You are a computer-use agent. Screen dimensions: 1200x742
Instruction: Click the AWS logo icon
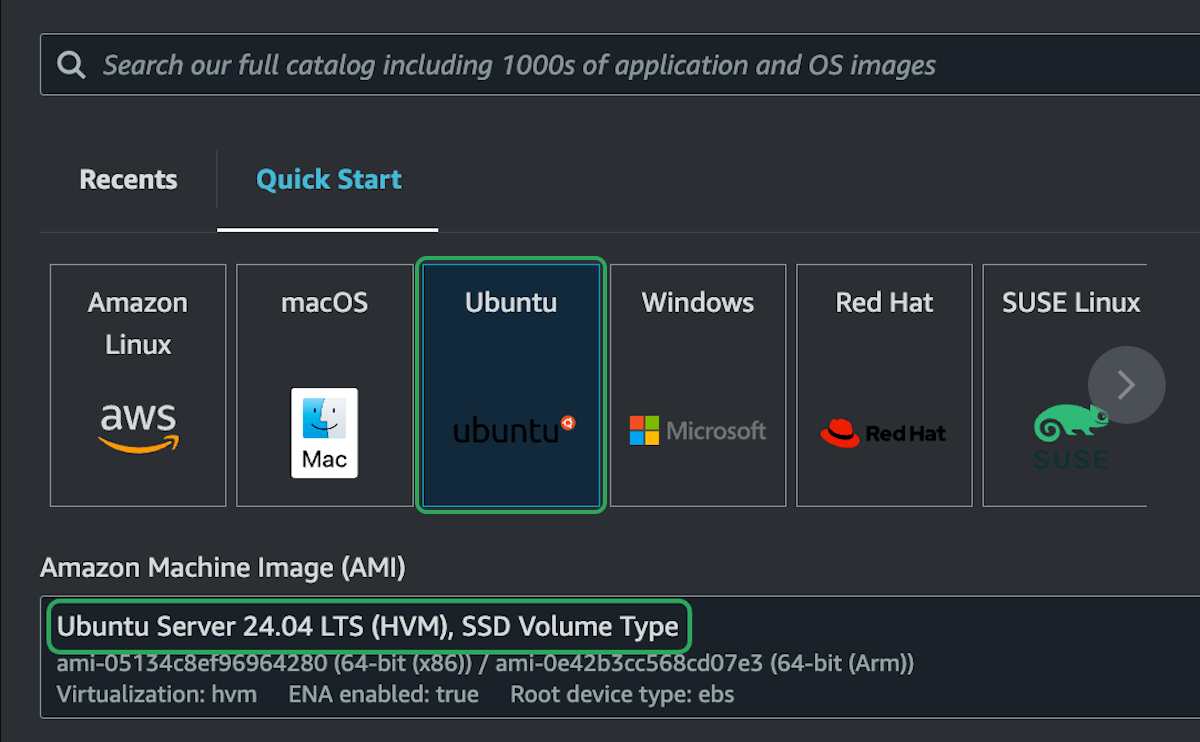138,428
